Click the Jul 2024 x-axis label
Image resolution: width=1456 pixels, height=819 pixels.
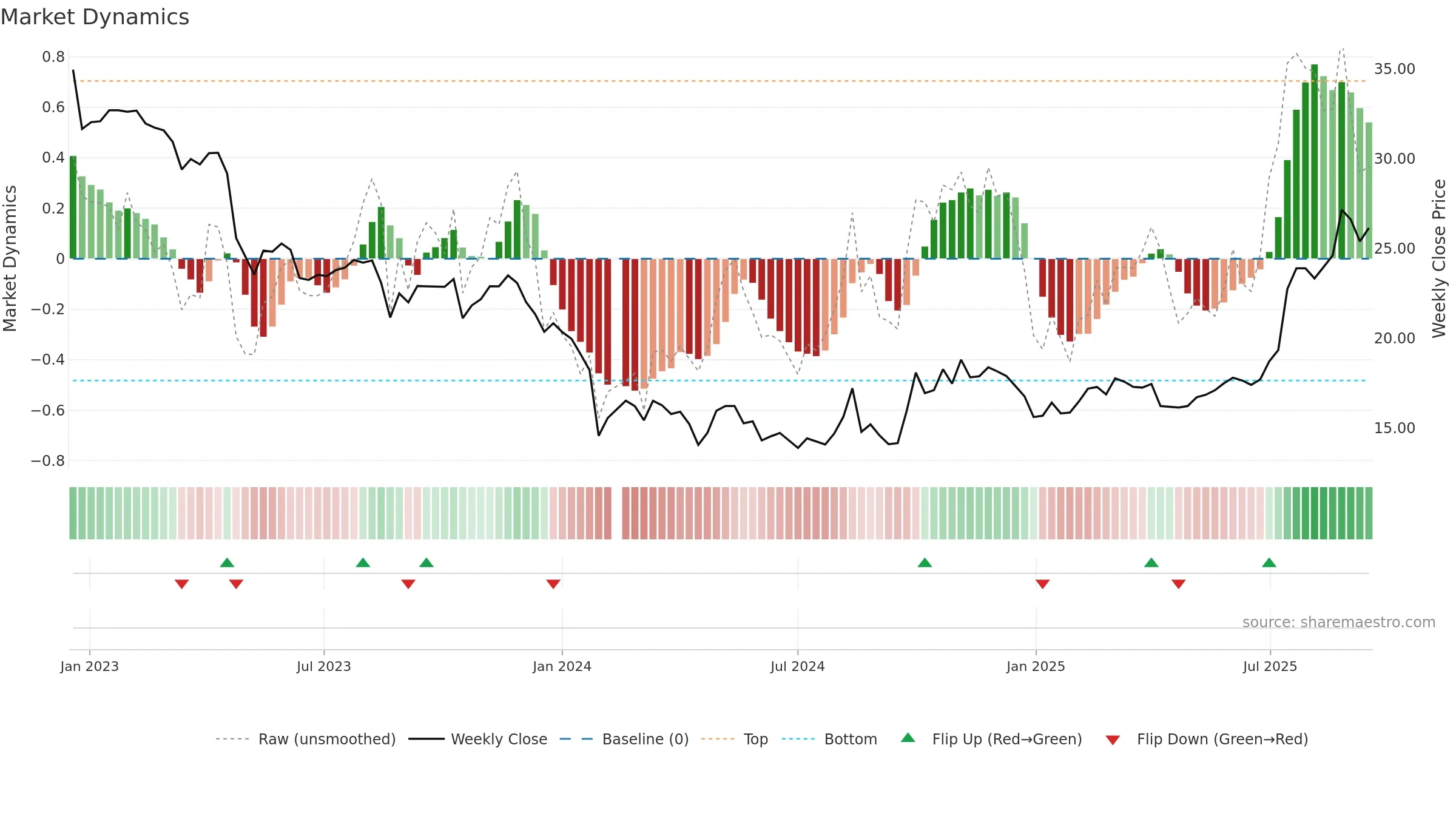798,666
